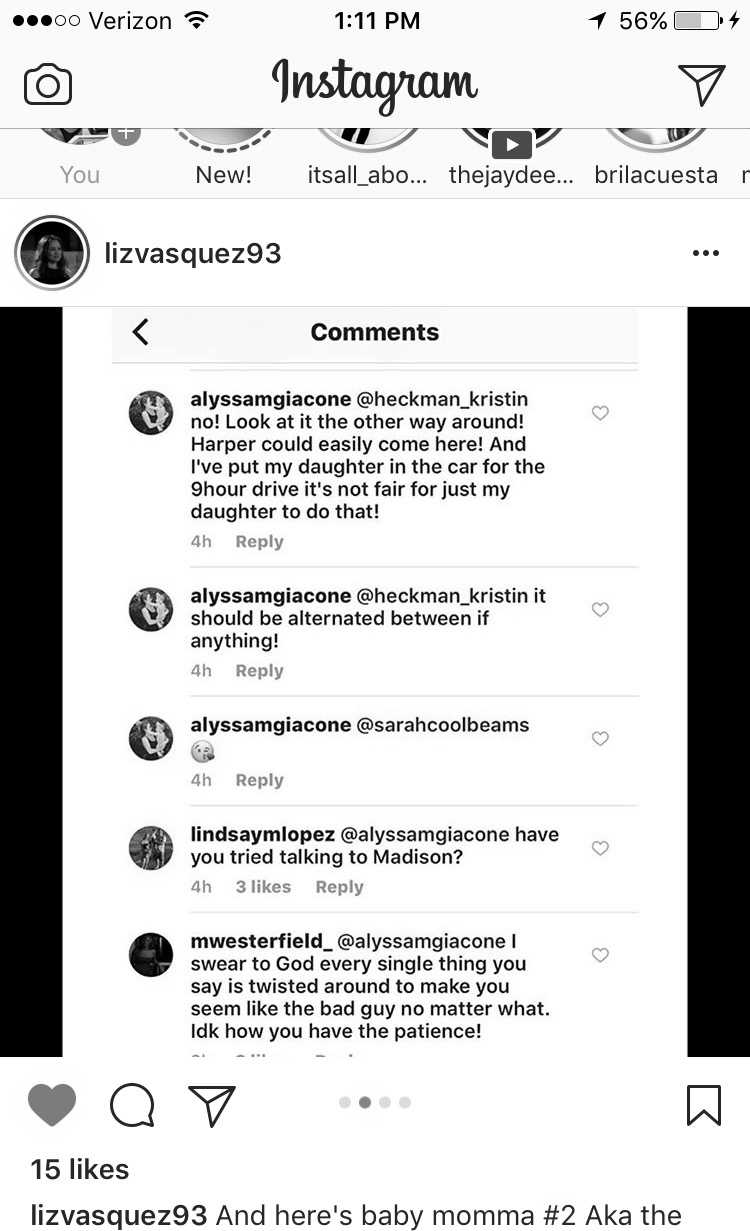Tap Reply under lindsaymlopez comment
The height and width of the screenshot is (1231, 750).
click(339, 887)
